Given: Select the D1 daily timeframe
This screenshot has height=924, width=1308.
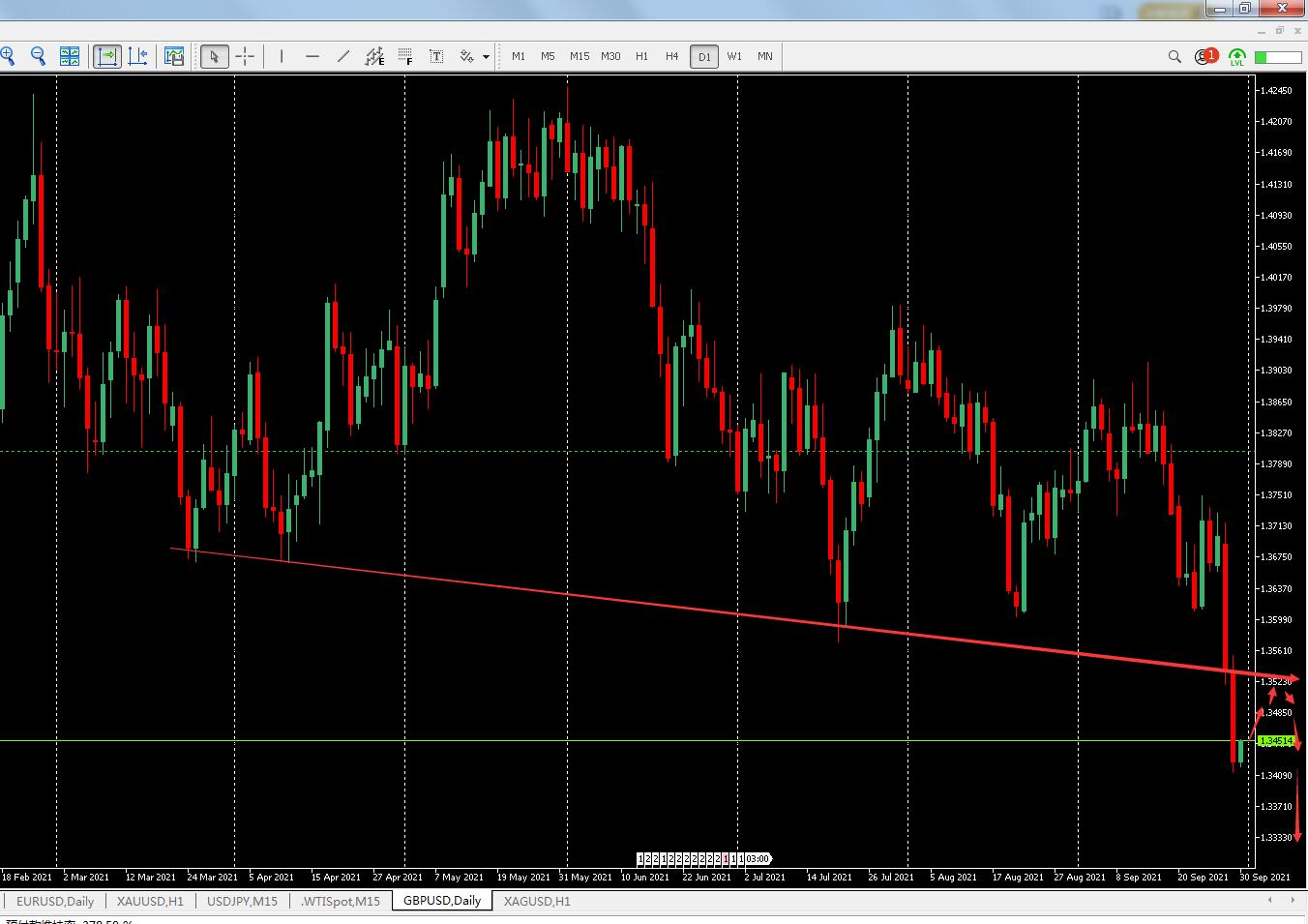Looking at the screenshot, I should pyautogui.click(x=704, y=57).
